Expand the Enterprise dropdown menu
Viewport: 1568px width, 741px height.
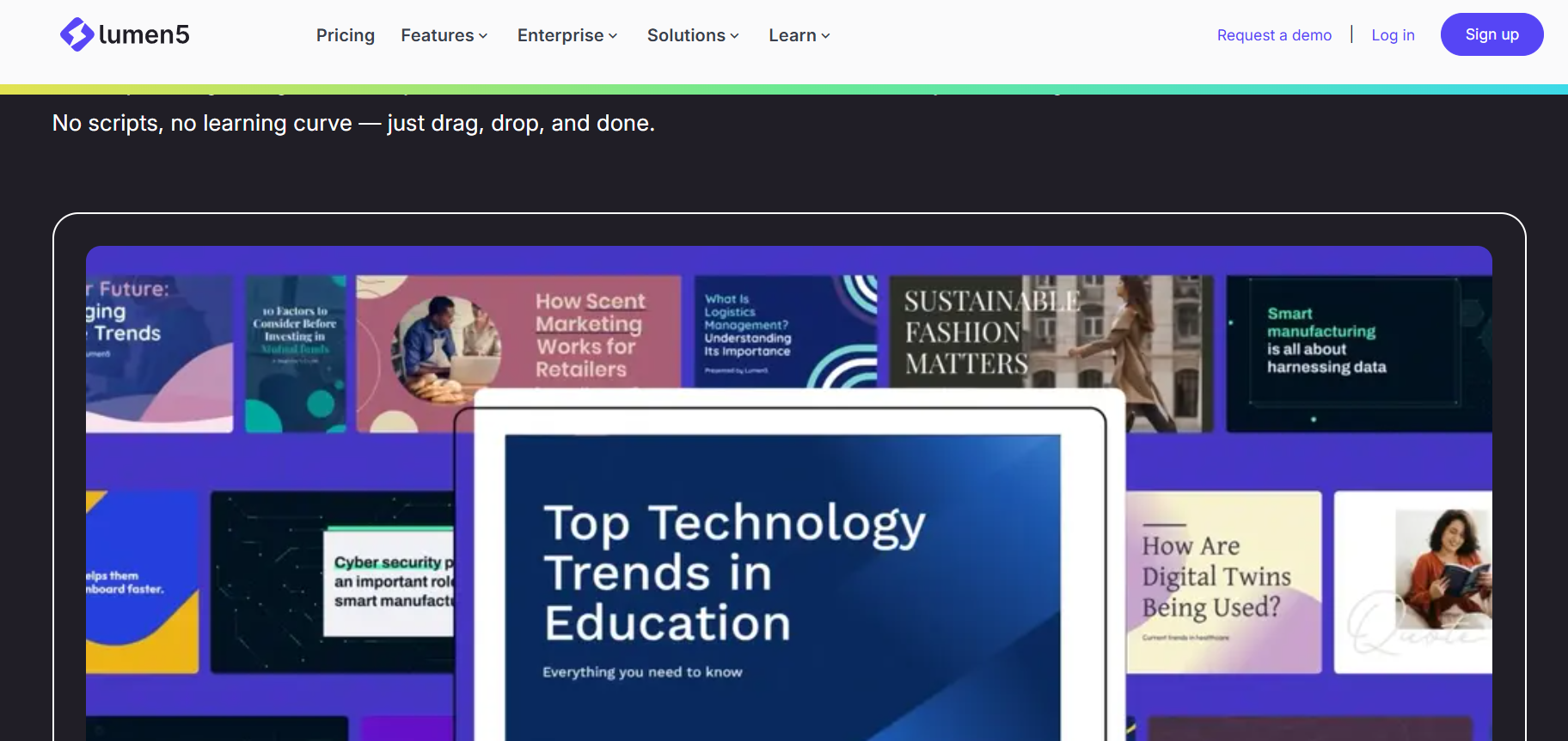click(x=567, y=35)
